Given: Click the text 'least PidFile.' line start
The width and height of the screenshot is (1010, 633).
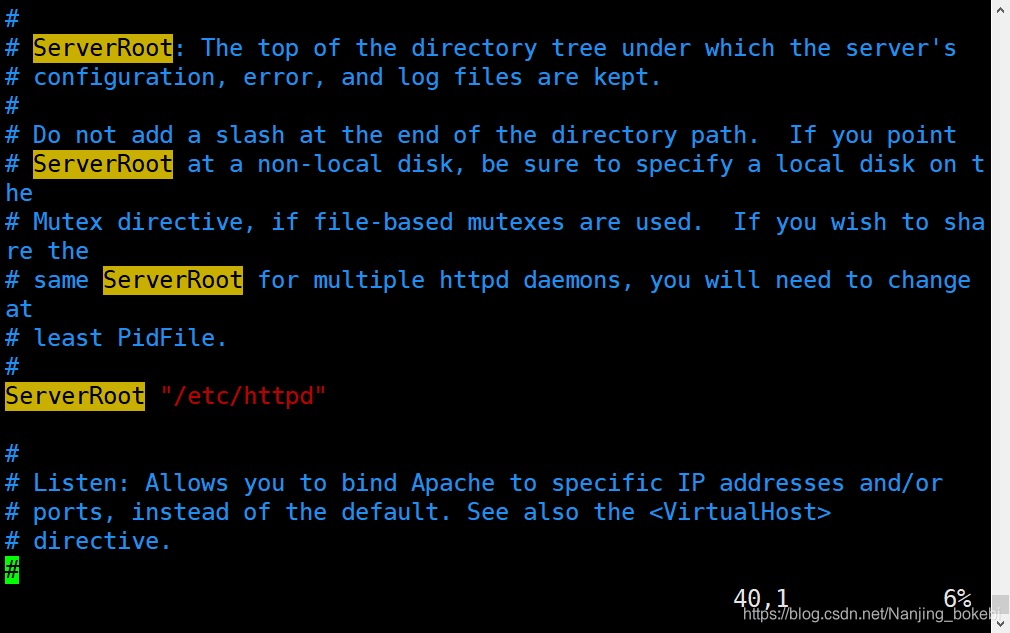Looking at the screenshot, I should [129, 338].
